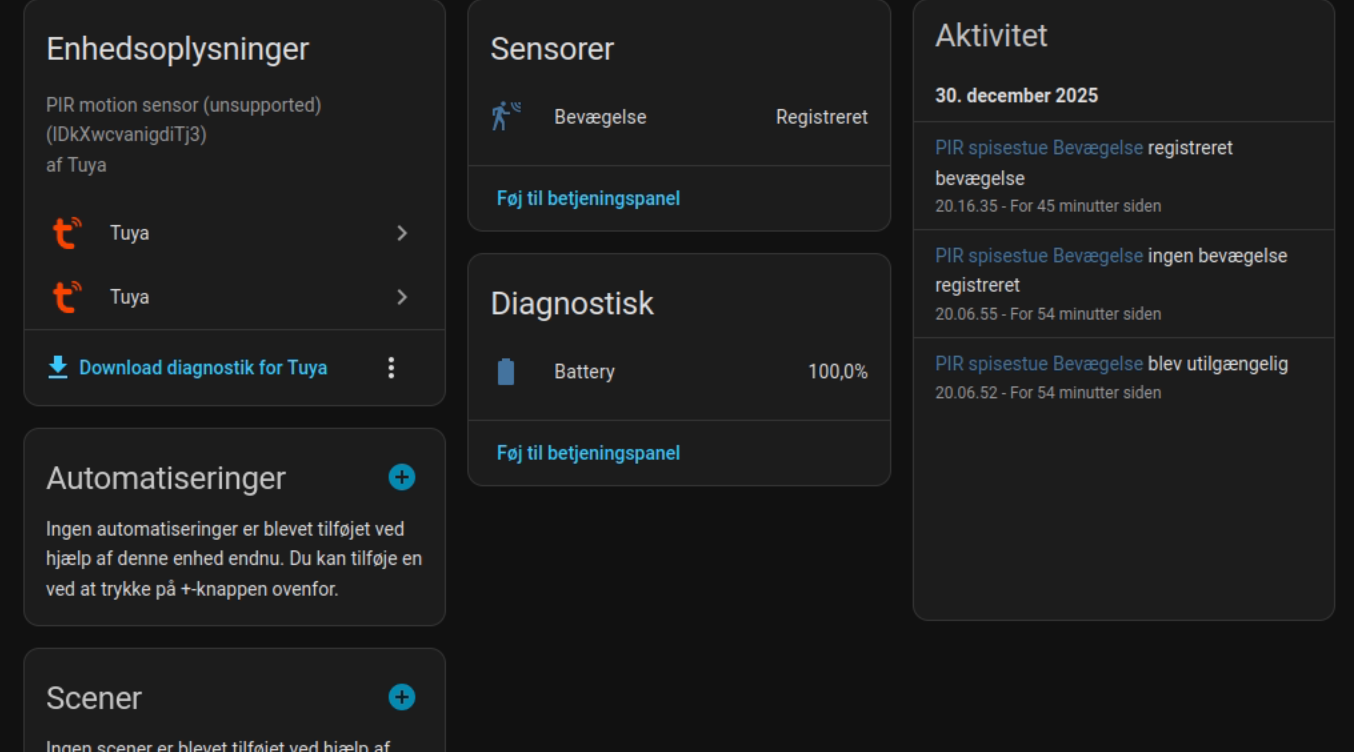Screen dimensions: 1354x752
Task: Click the Battery 100,0% value
Action: pyautogui.click(x=837, y=372)
